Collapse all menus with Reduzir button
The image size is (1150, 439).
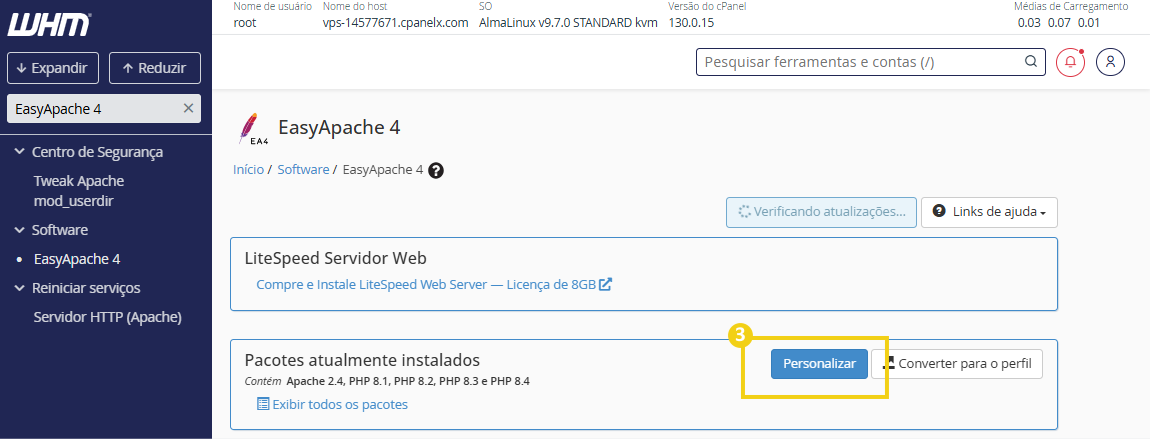pyautogui.click(x=155, y=68)
